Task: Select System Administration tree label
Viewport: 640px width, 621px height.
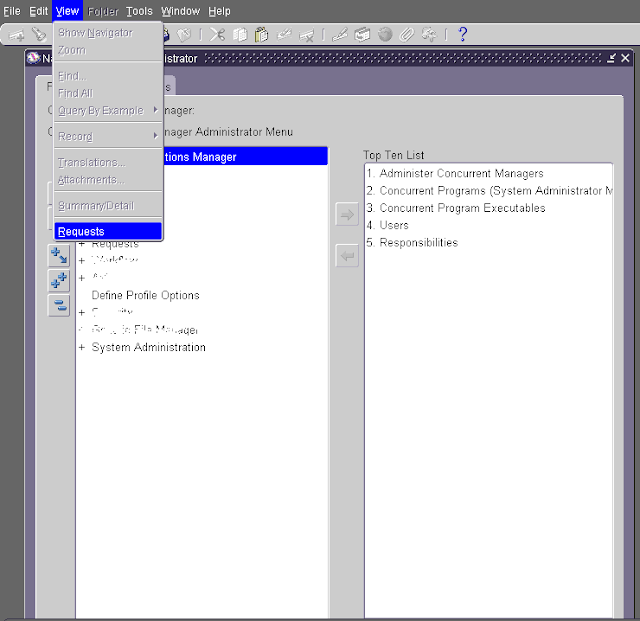Action: click(149, 347)
